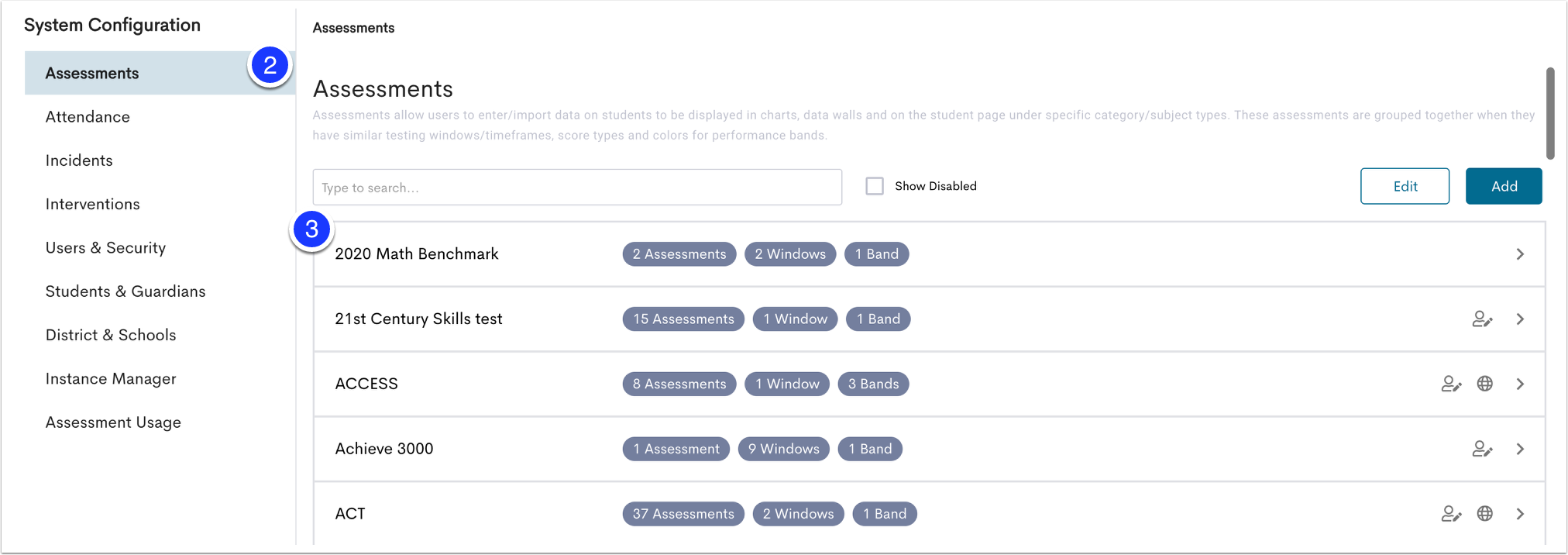Click user-edit icon in ACT row
The height and width of the screenshot is (555, 1568).
pos(1451,514)
